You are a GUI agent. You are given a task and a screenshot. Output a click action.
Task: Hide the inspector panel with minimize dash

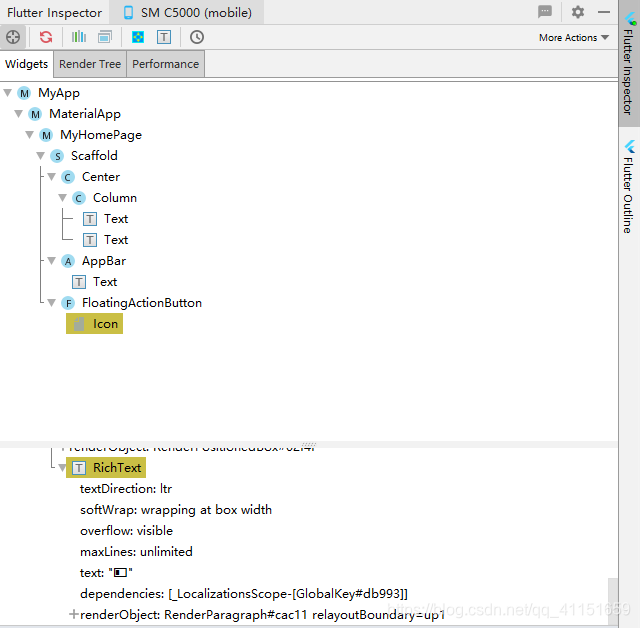click(x=604, y=12)
